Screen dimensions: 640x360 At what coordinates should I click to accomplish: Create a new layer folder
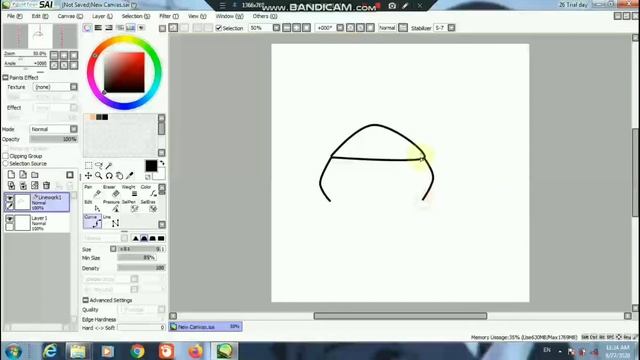(35, 175)
